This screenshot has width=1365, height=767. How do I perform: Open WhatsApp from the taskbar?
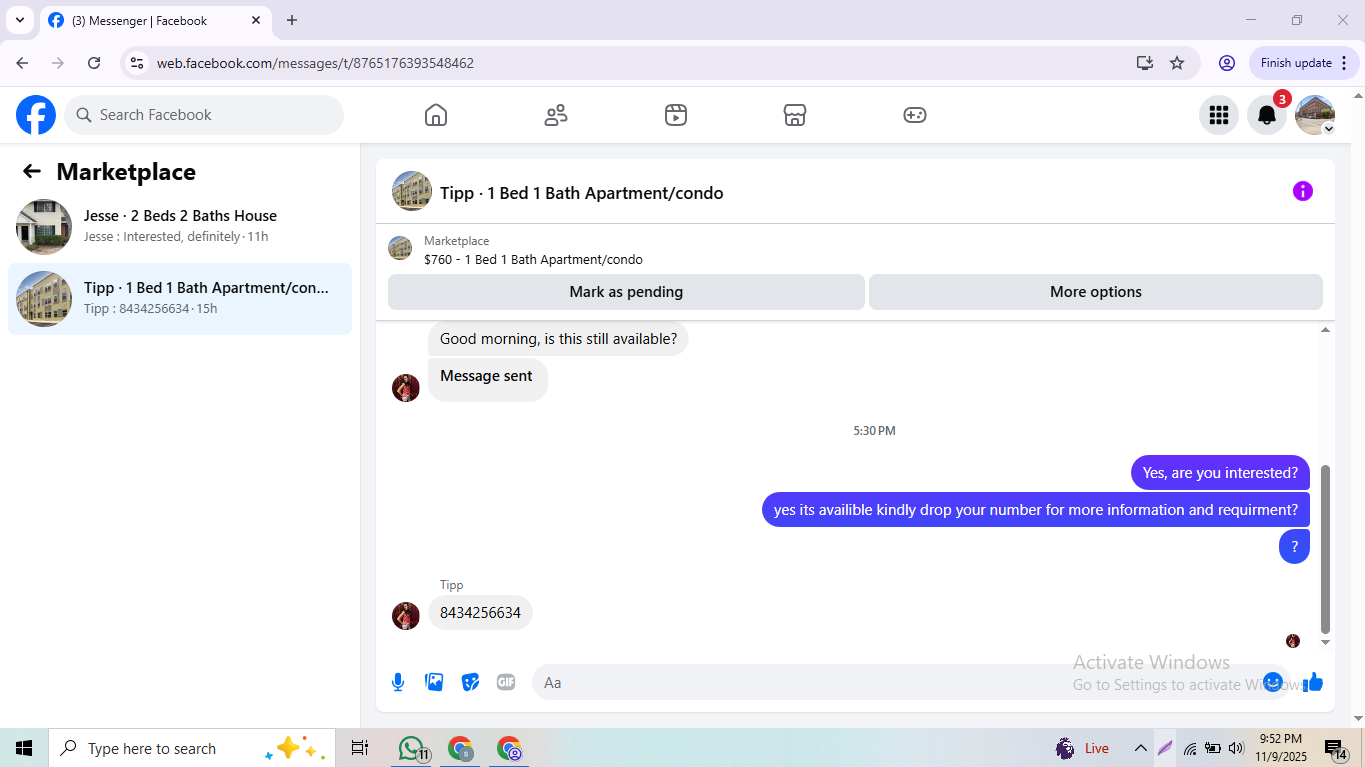(x=412, y=748)
